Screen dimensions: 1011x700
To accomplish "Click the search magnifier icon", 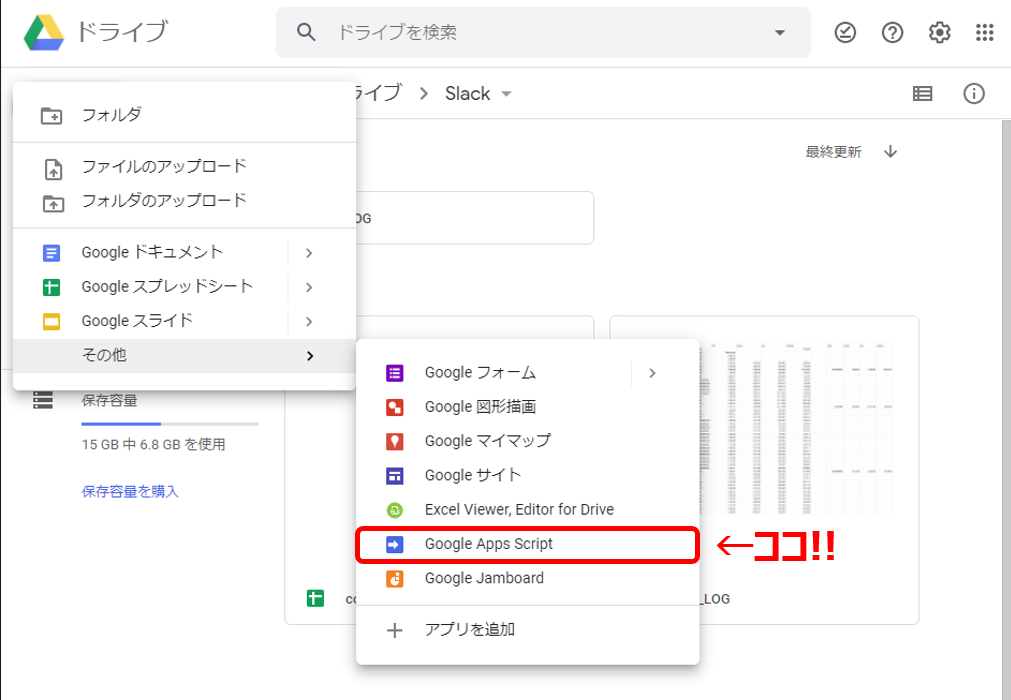I will 306,32.
